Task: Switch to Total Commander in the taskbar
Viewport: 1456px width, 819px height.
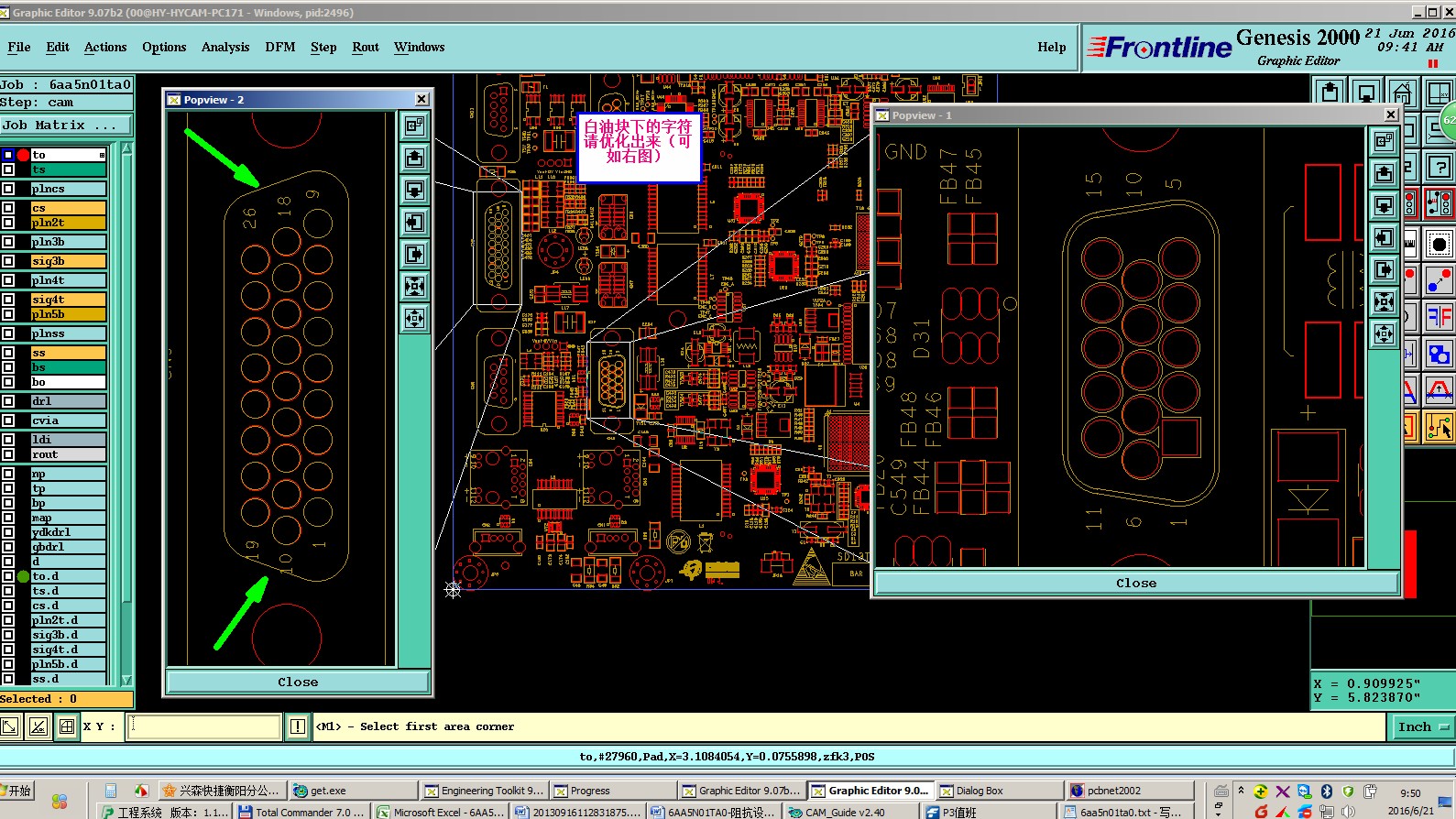Action: coord(301,812)
